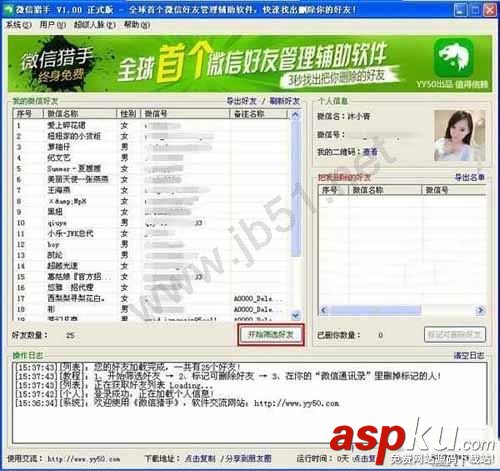Click the deleted-friends list horizontal scrollbar thumb
Screen dimensions: 500x471
[375, 310]
